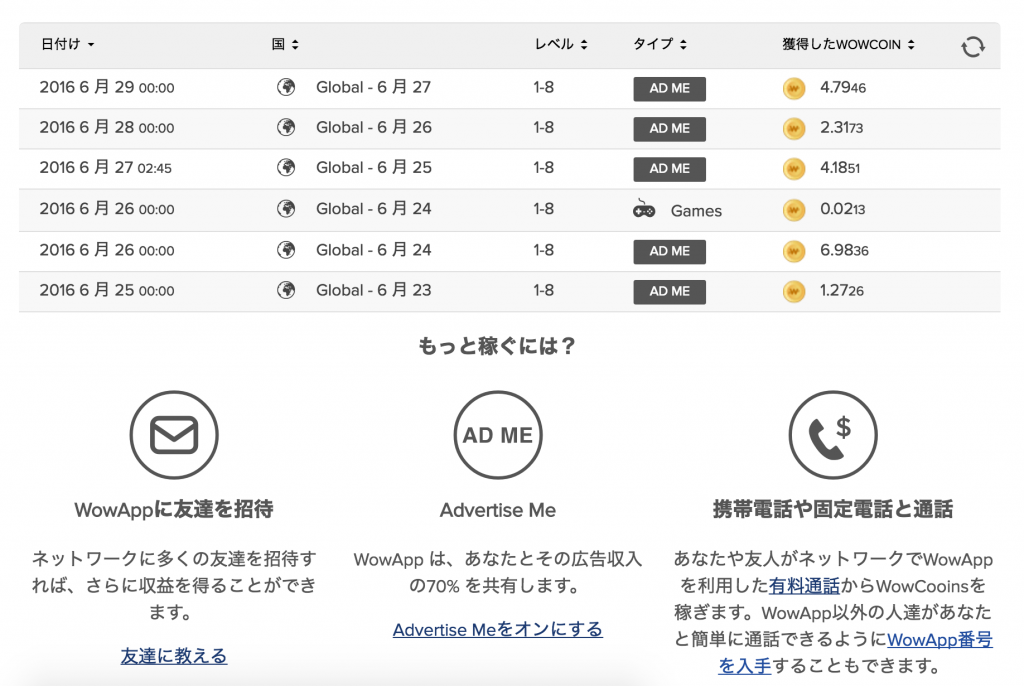This screenshot has height=686, width=1024.
Task: Click the refresh icon in the table header
Action: pos(972,44)
